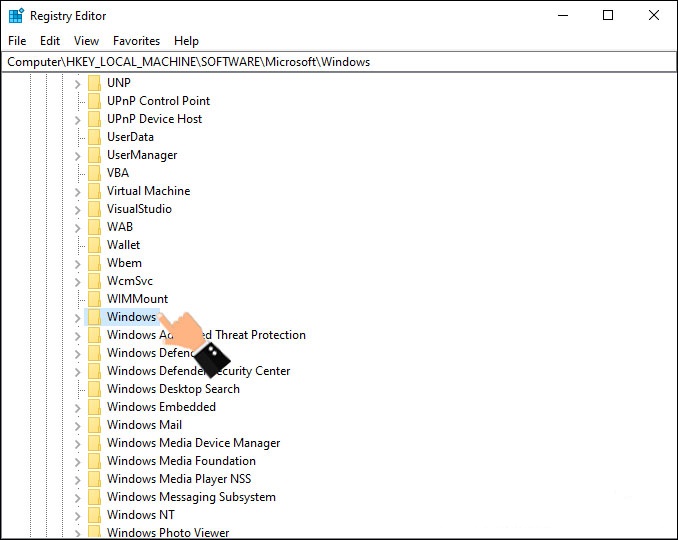This screenshot has width=678, height=540.
Task: Expand the Windows NT key
Action: [x=77, y=515]
